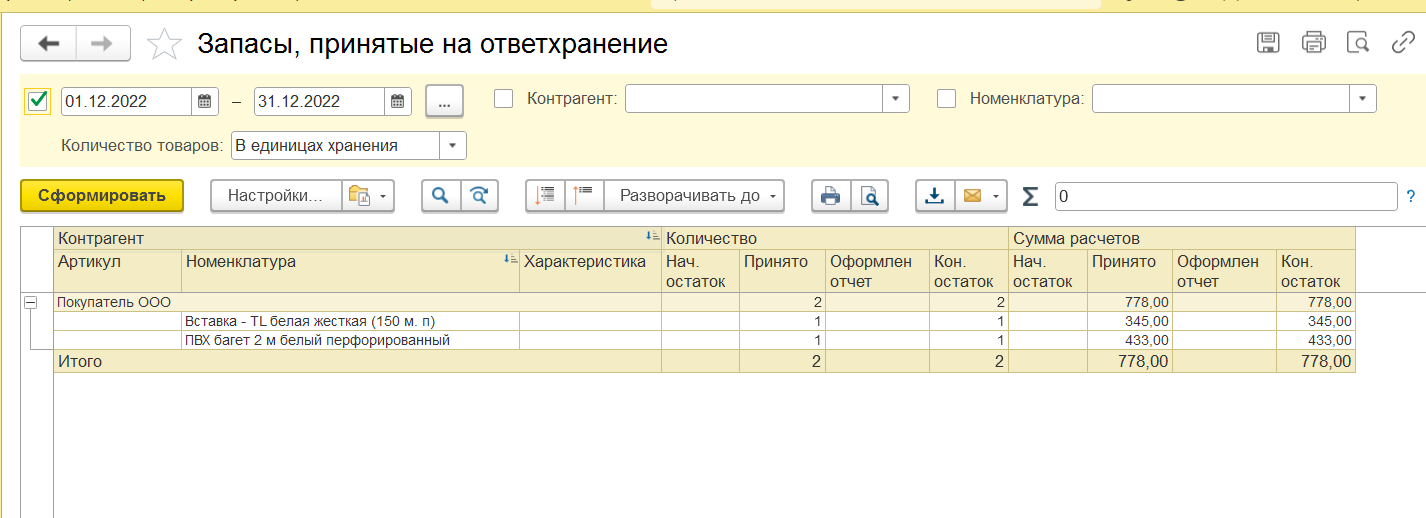
Task: Enable the Номенклатура filter checkbox
Action: 946,99
